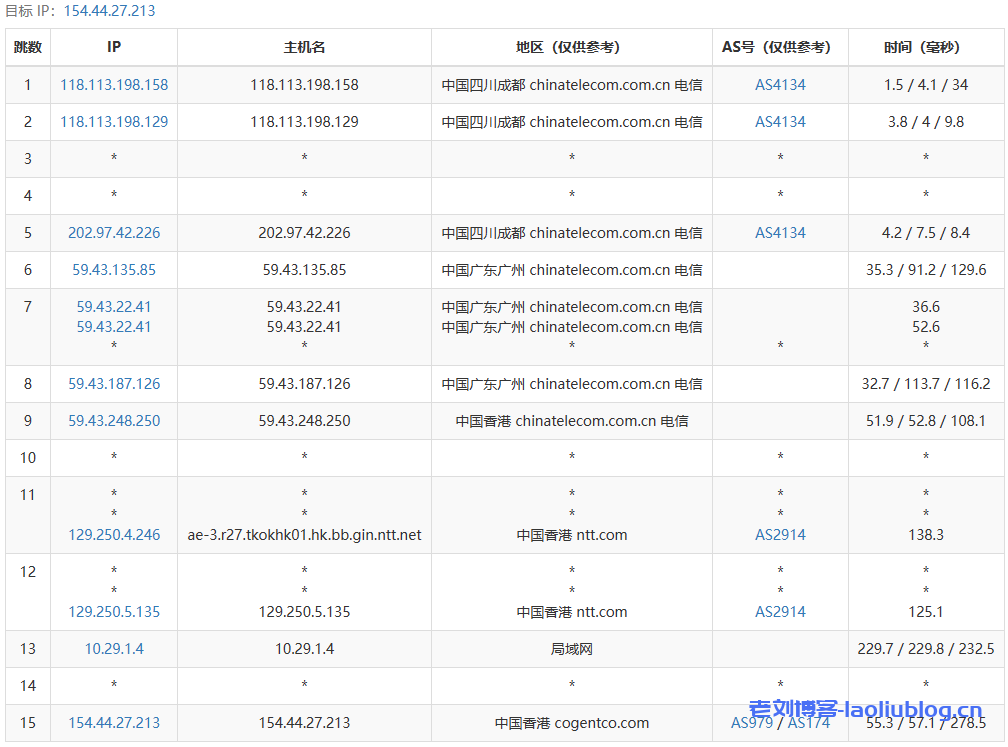Select AS4134 on the first hop
This screenshot has height=747, width=1008.
pos(780,84)
